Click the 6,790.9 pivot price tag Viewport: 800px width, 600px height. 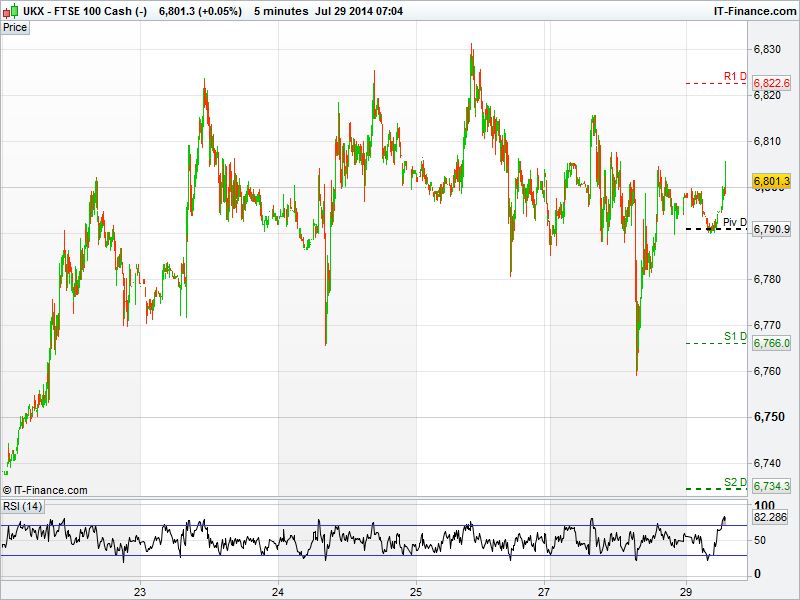click(x=771, y=230)
